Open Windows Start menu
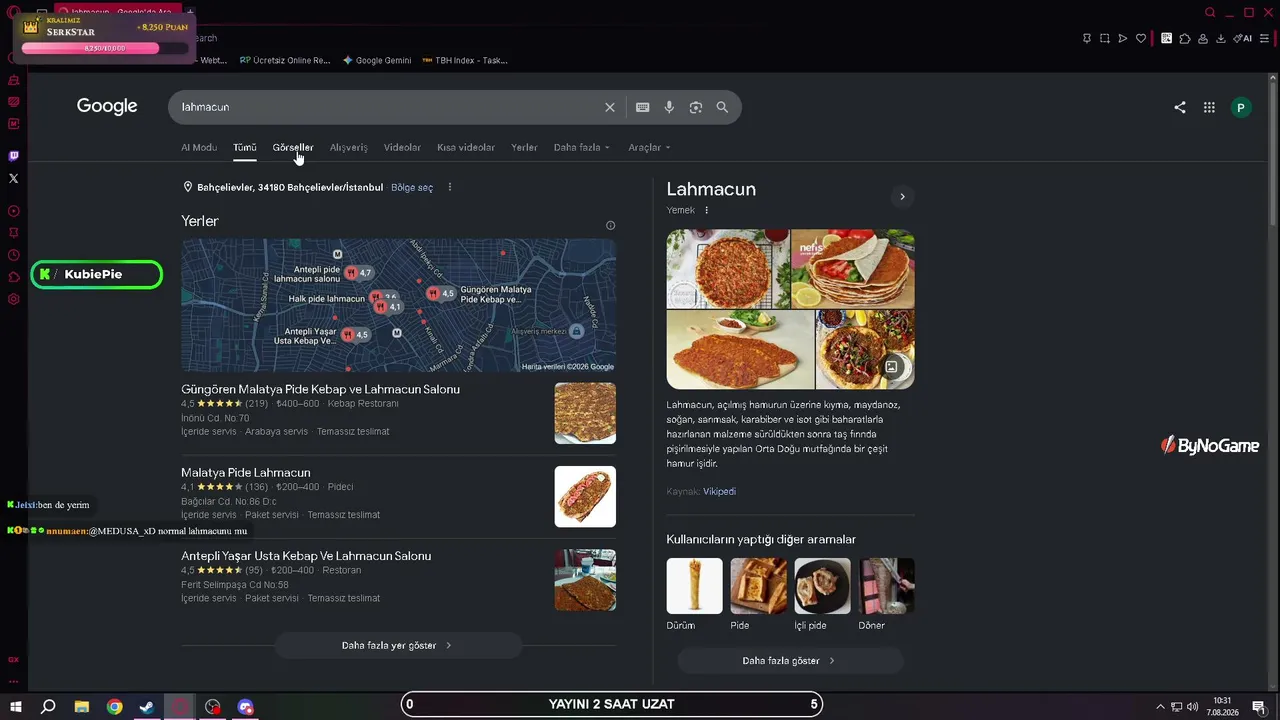Viewport: 1280px width, 720px height. coord(15,707)
